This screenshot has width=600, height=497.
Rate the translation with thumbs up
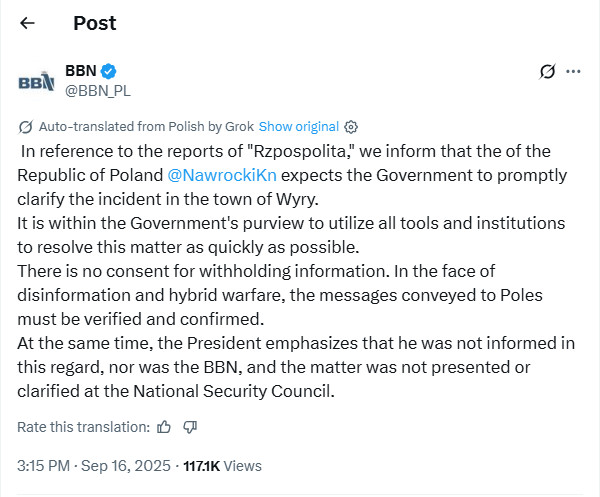[164, 427]
